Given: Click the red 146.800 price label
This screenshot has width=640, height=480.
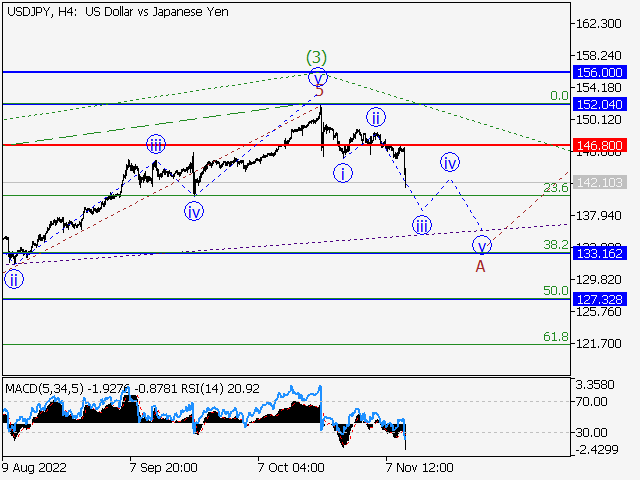Looking at the screenshot, I should (600, 145).
